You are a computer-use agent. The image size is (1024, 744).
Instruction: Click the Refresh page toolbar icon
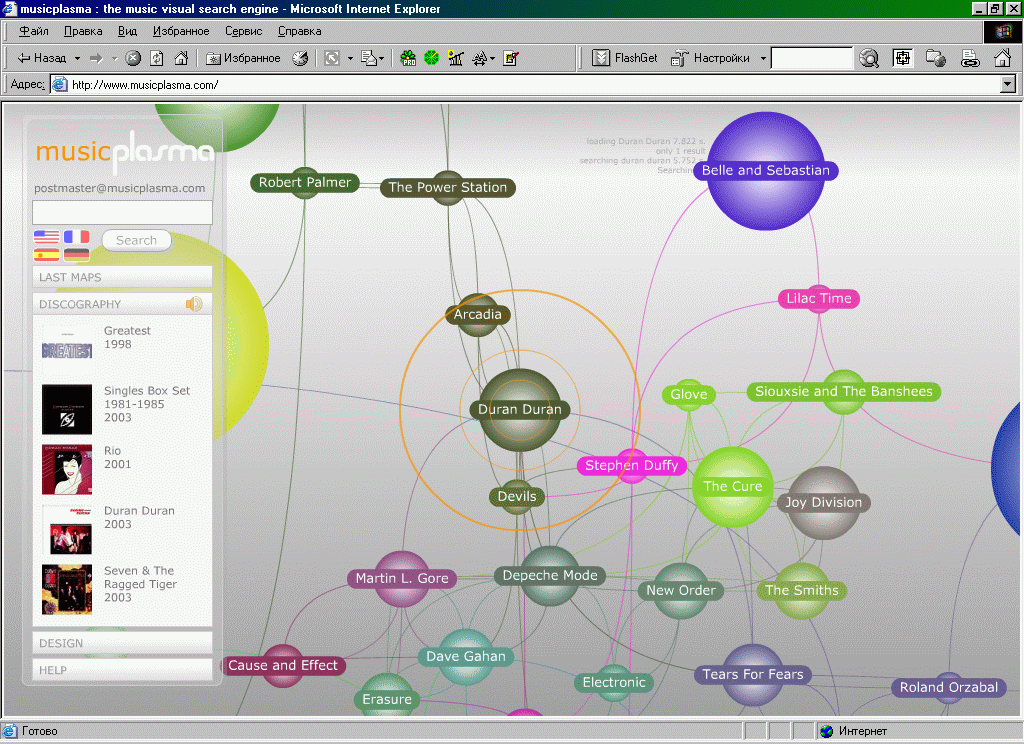pyautogui.click(x=157, y=58)
